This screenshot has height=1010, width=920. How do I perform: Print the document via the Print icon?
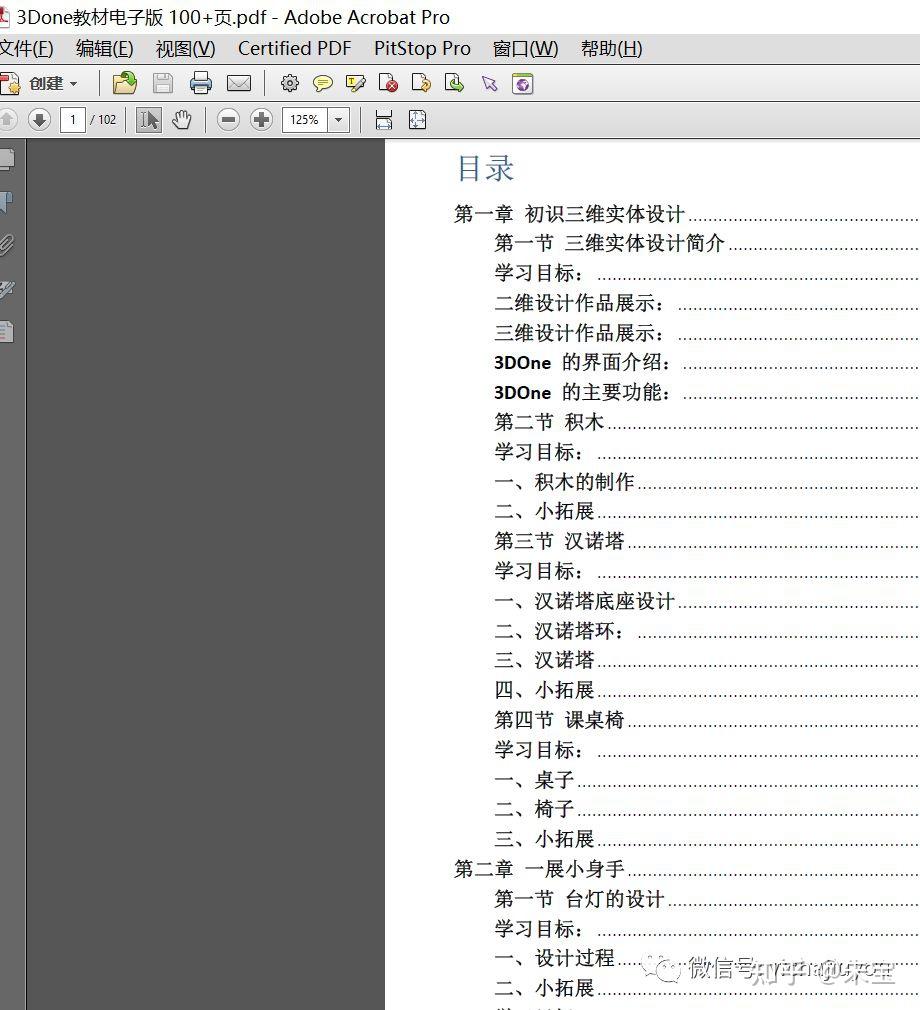click(x=201, y=83)
